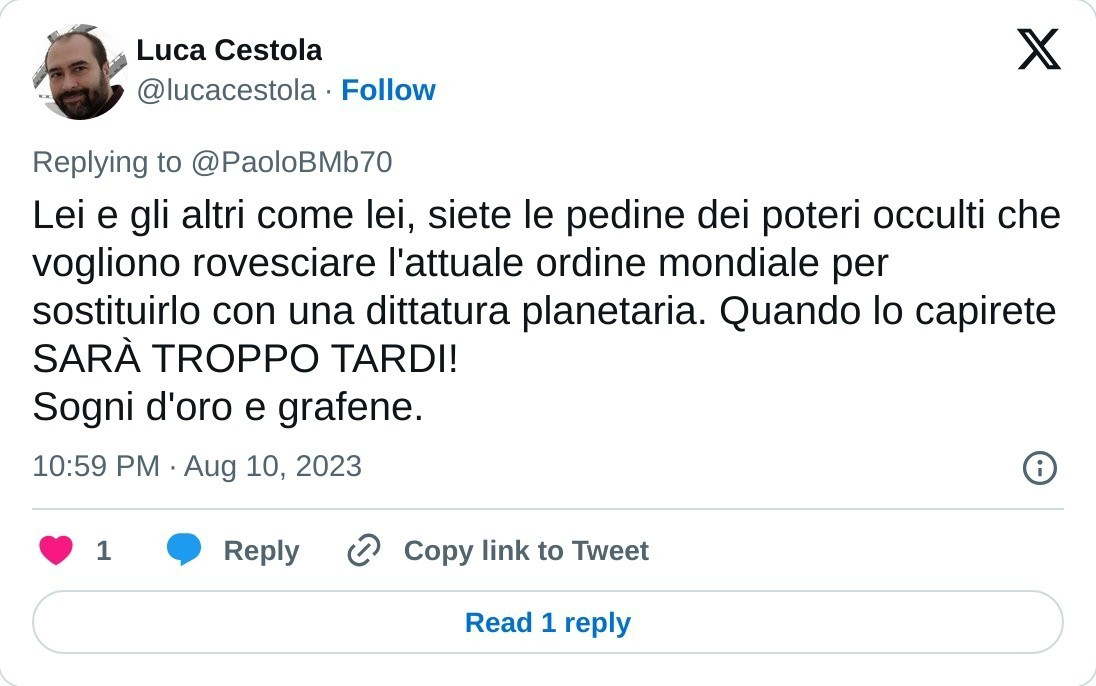This screenshot has height=686, width=1096.
Task: Like the tweet with the heart icon
Action: 56,550
